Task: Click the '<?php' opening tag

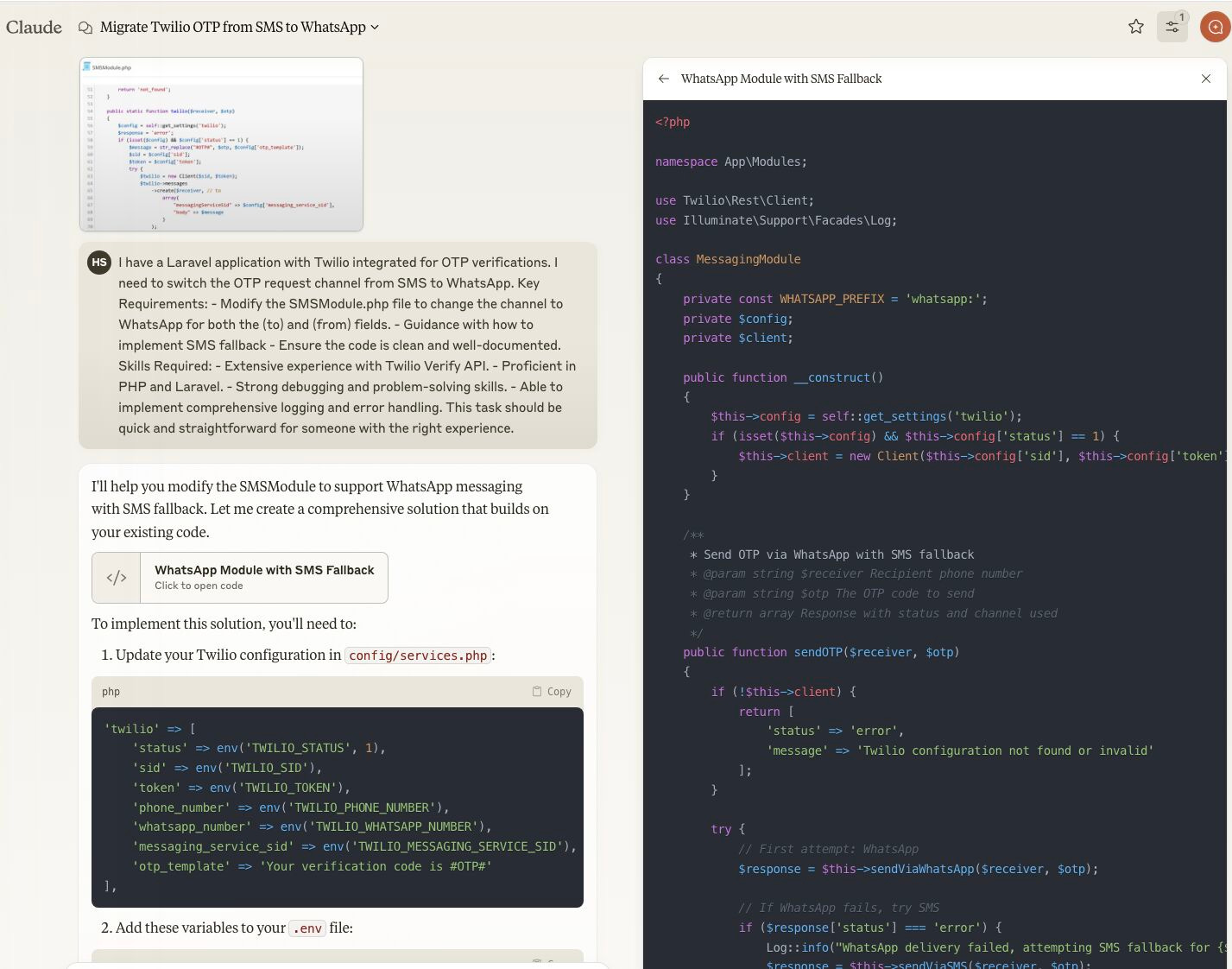Action: pyautogui.click(x=673, y=122)
